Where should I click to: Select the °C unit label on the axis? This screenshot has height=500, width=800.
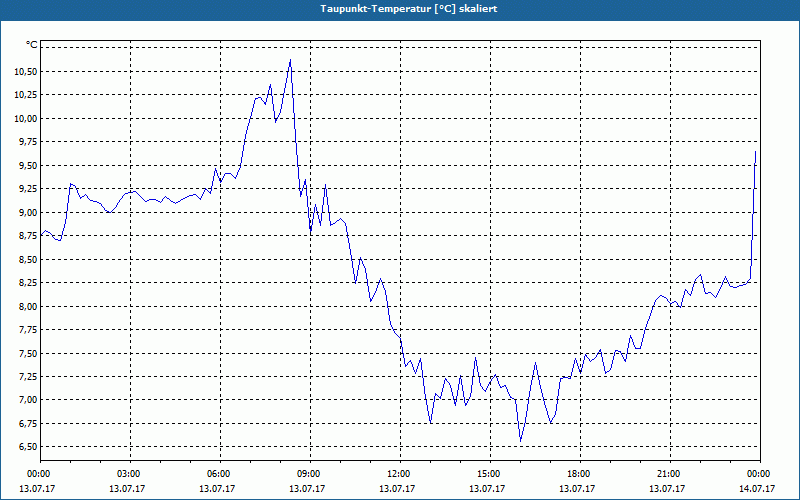[x=31, y=45]
